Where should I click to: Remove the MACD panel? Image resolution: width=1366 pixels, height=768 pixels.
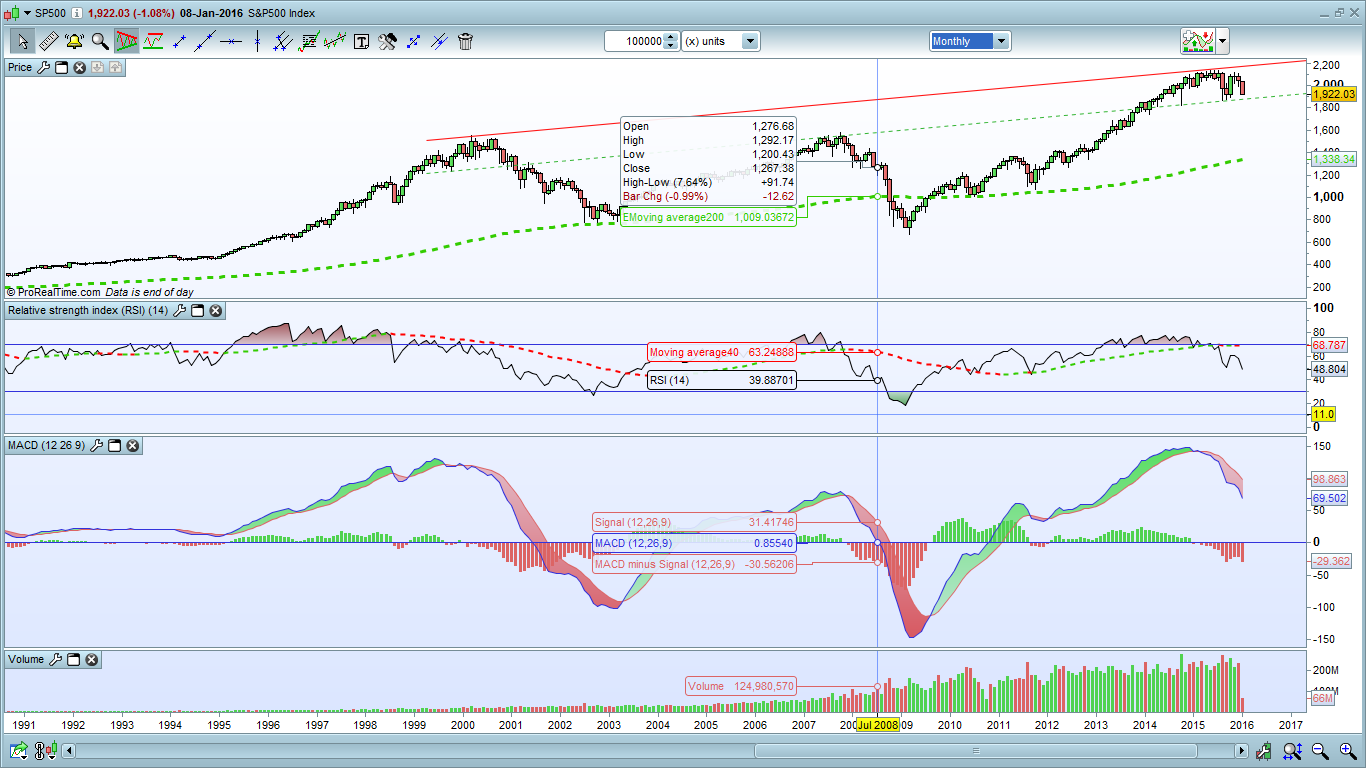click(x=132, y=446)
